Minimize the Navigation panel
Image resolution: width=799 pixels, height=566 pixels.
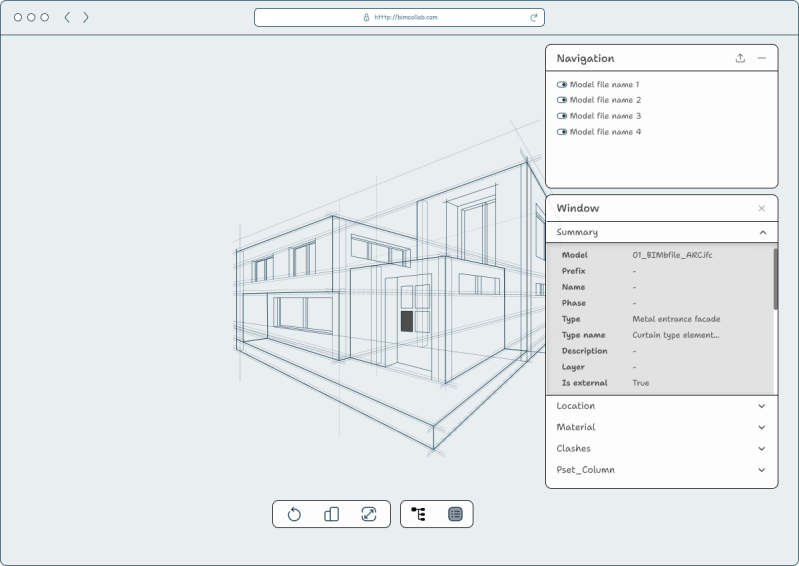762,58
